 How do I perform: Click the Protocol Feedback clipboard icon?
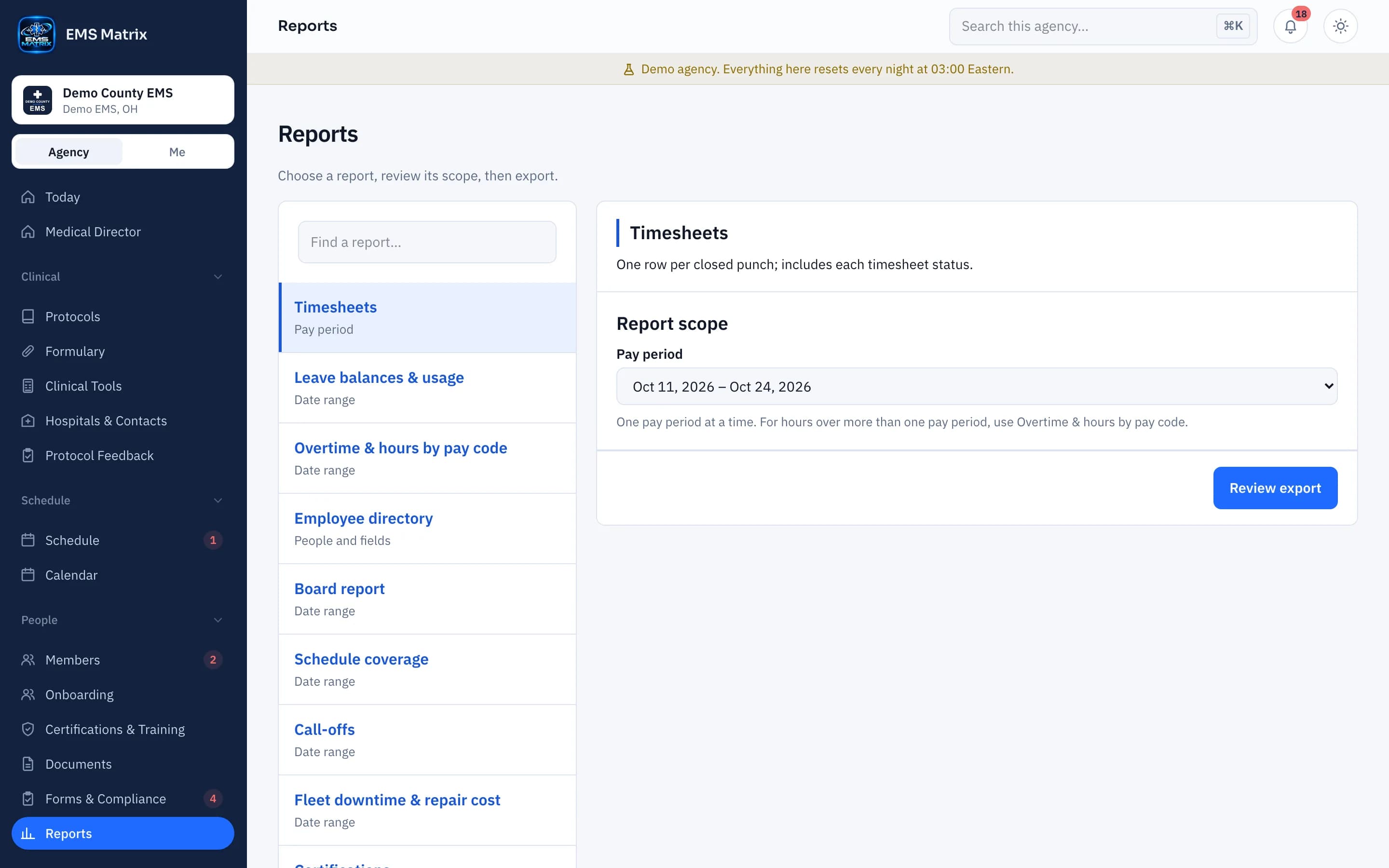coord(28,455)
